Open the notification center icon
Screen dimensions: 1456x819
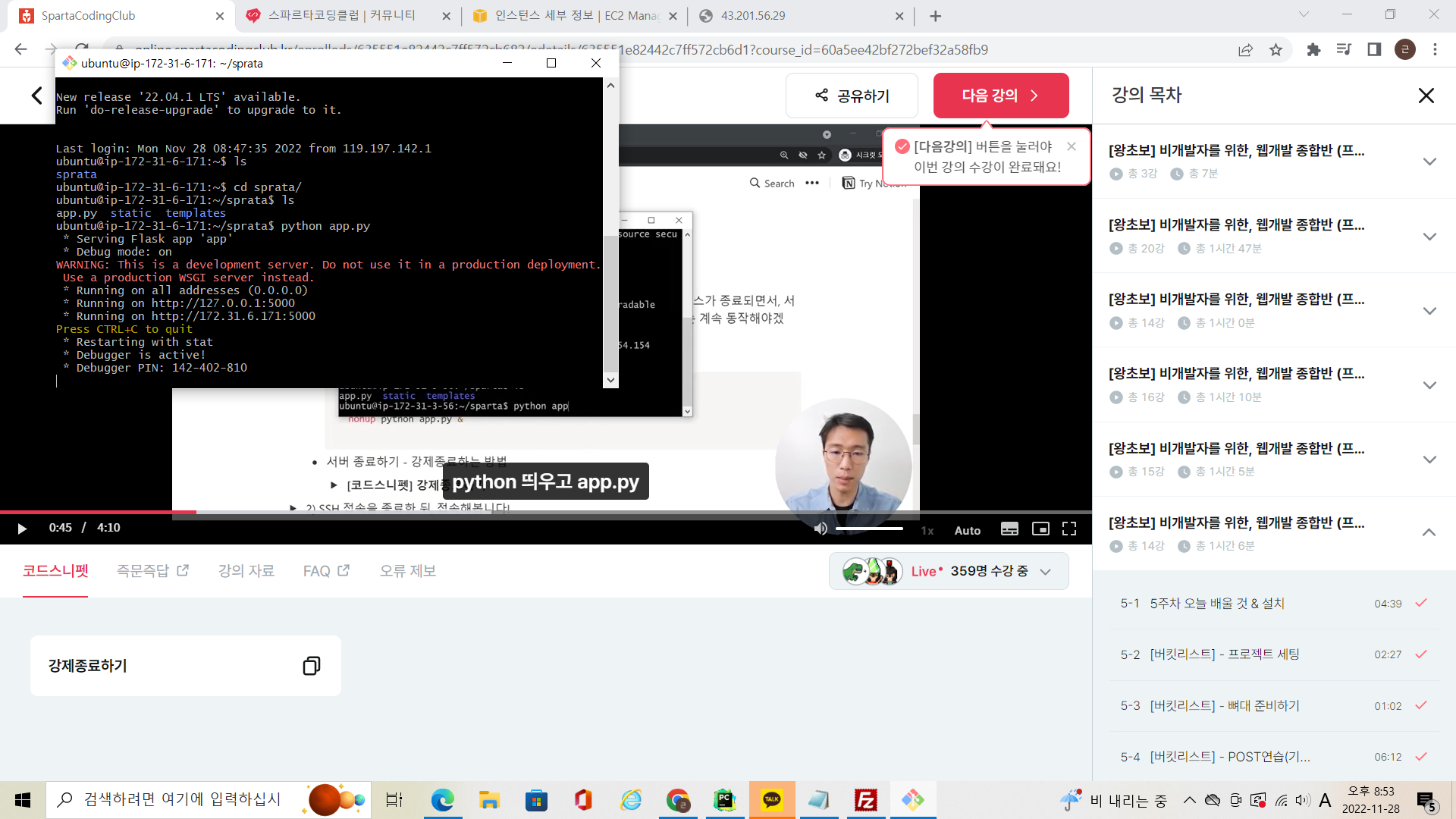(1426, 802)
